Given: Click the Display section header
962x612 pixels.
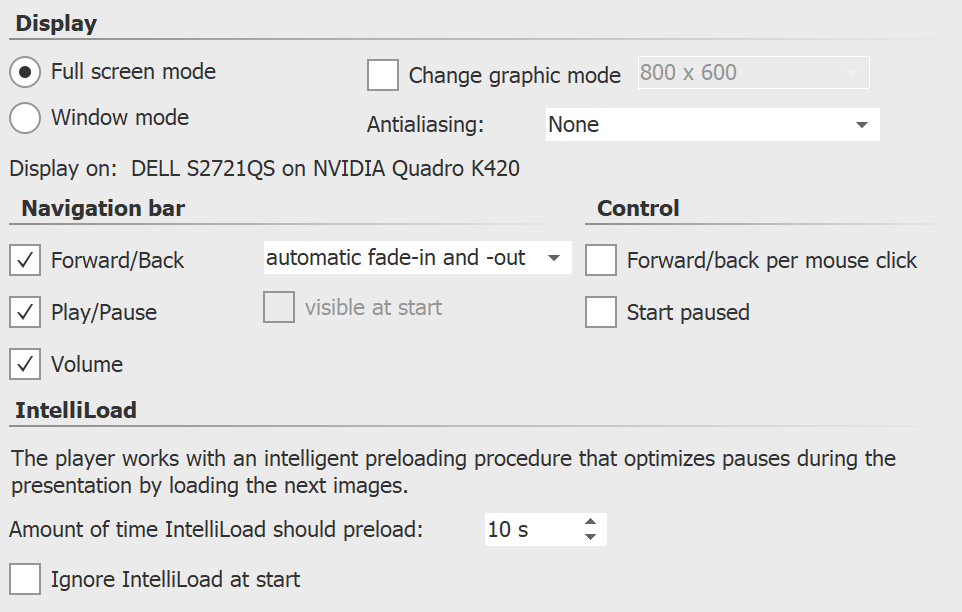Looking at the screenshot, I should (55, 22).
